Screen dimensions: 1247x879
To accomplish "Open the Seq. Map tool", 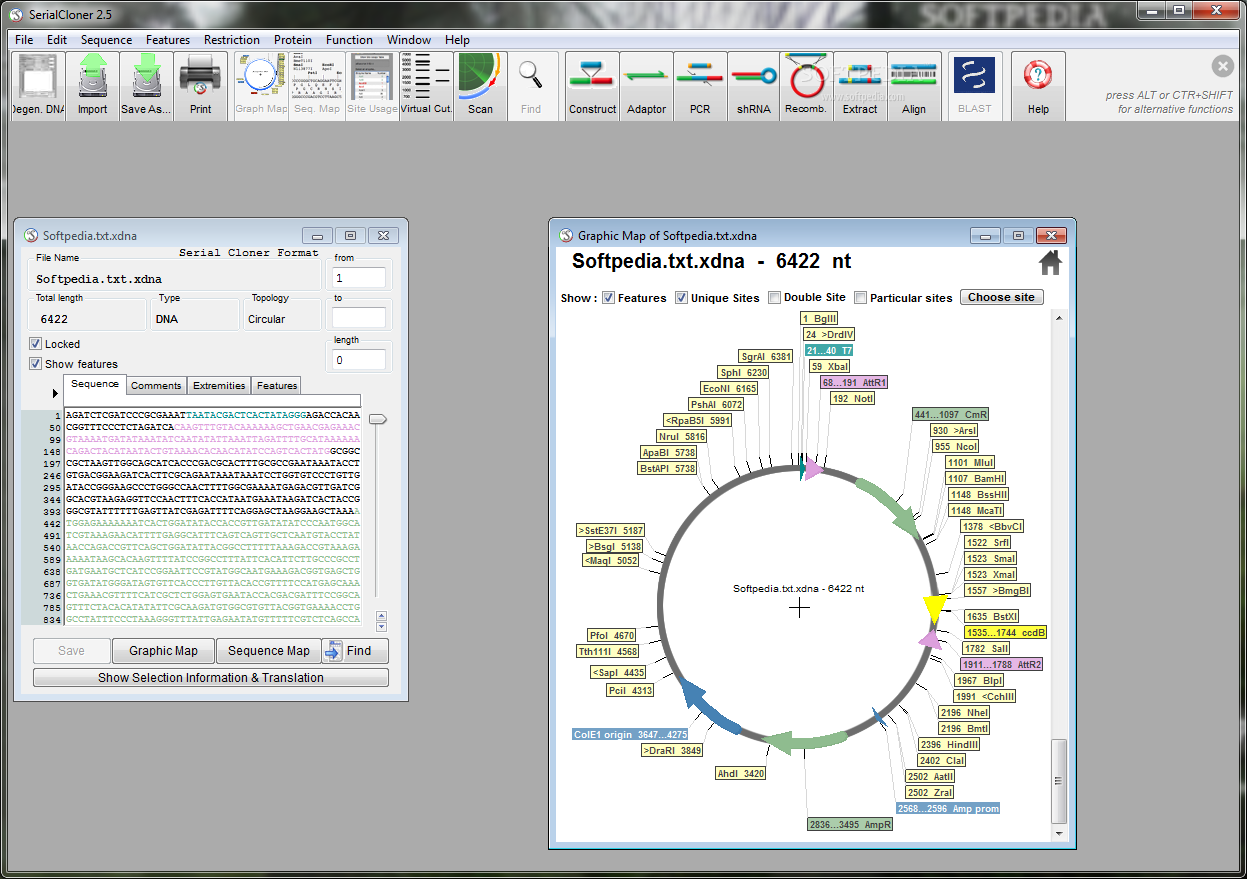I will click(317, 86).
